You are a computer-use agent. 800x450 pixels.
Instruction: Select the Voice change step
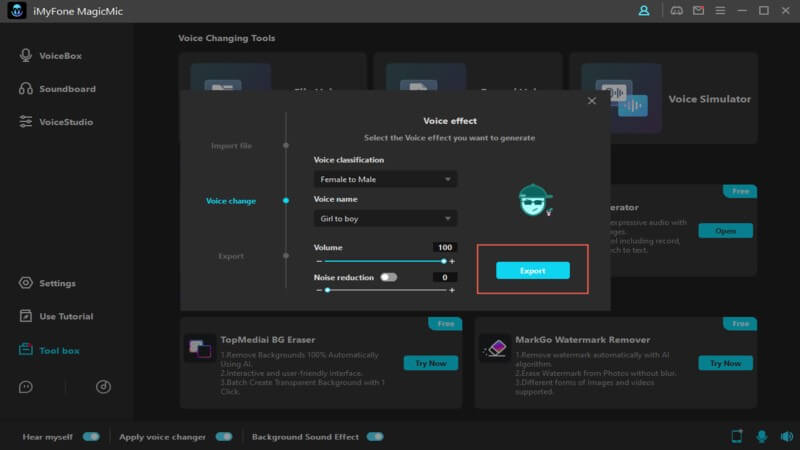click(231, 201)
